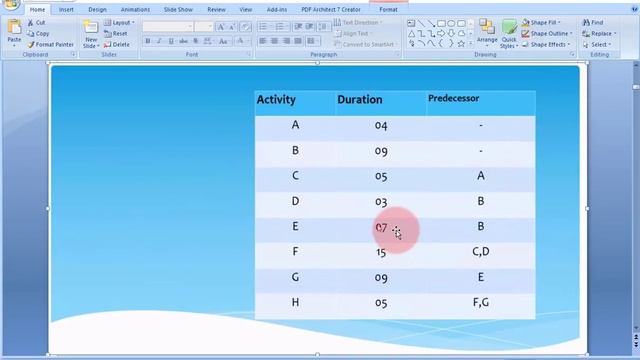The image size is (640, 360).
Task: Select the Text Box shape
Action: 411,23
